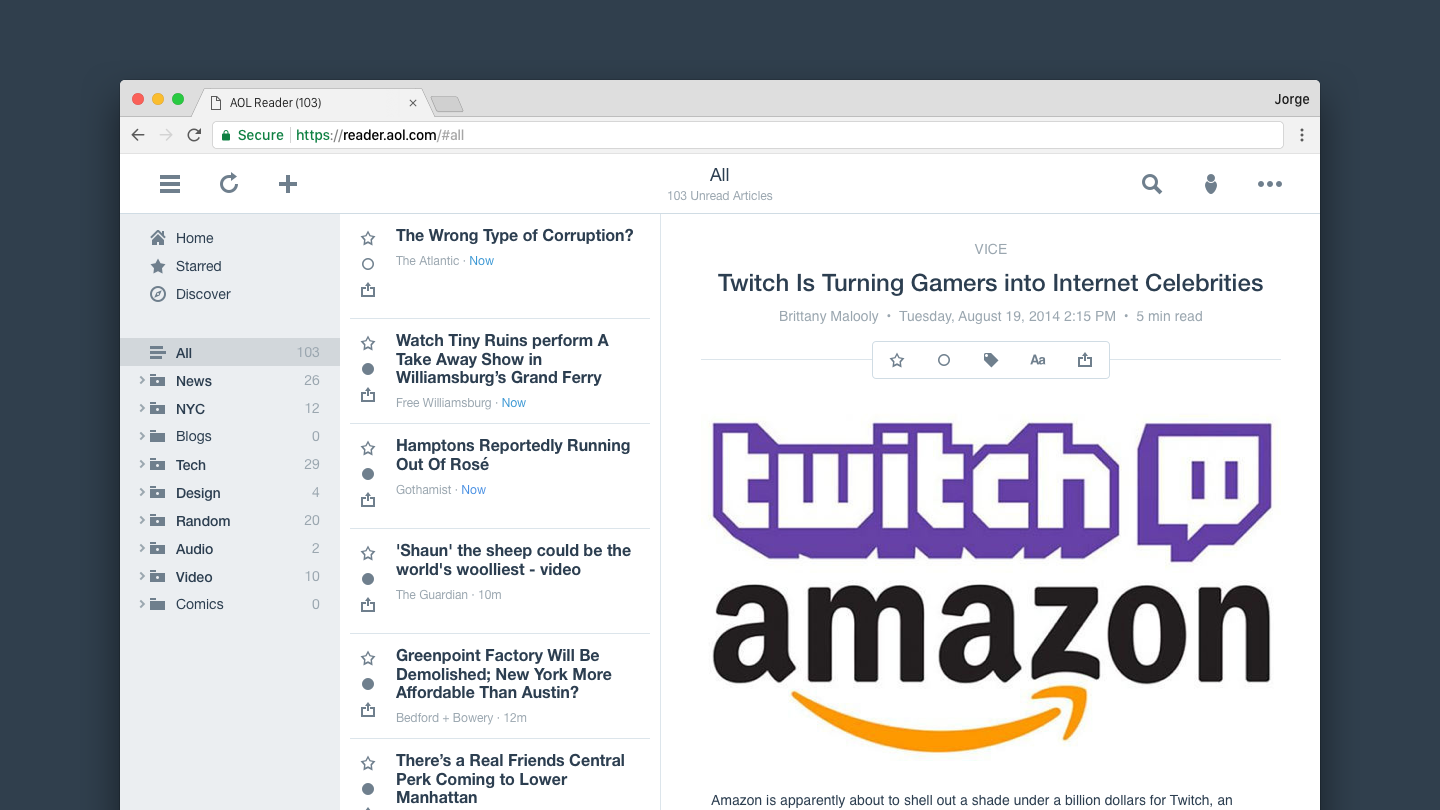
Task: Click the three-dots more options icon
Action: (x=1270, y=184)
